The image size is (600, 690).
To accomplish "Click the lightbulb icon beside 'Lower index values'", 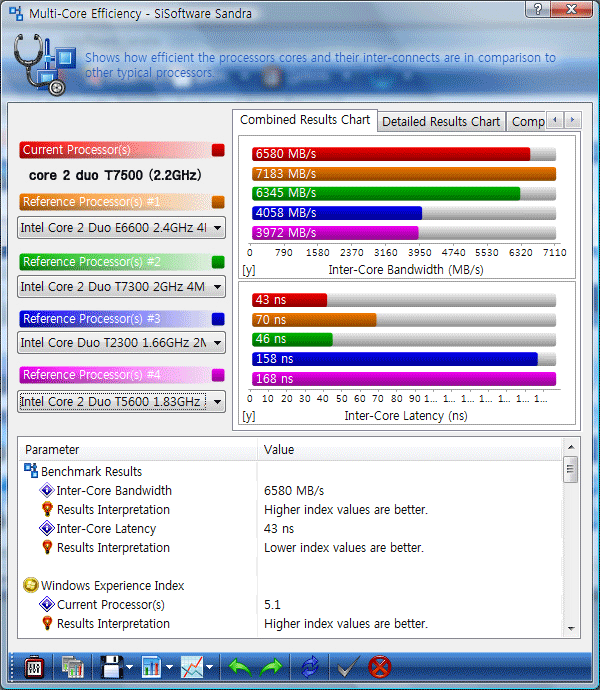I will click(47, 547).
